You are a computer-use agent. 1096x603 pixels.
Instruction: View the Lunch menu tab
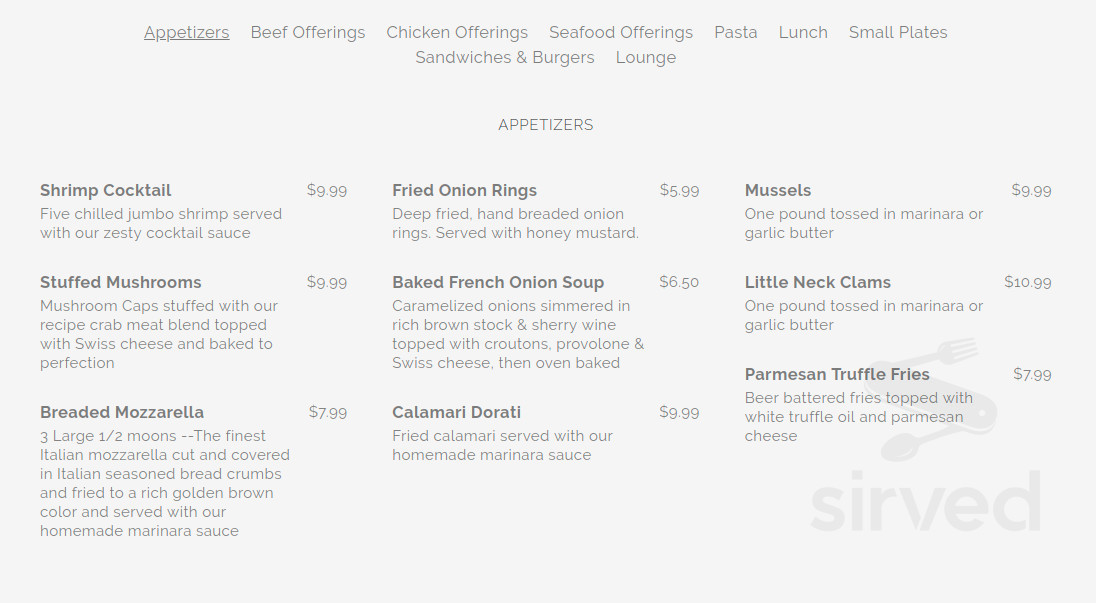tap(803, 32)
